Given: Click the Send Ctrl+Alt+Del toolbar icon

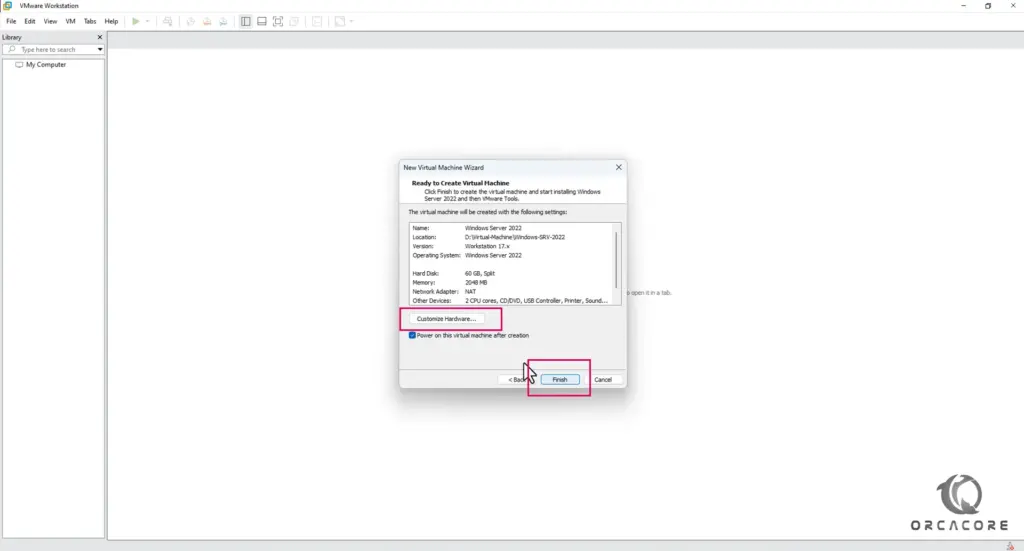Looking at the screenshot, I should tap(168, 22).
